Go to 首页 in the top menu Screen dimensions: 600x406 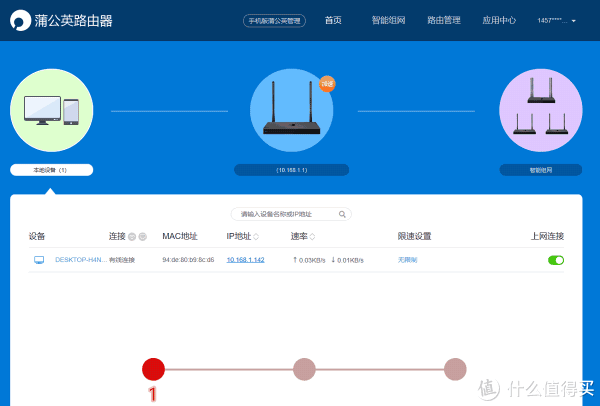[333, 20]
